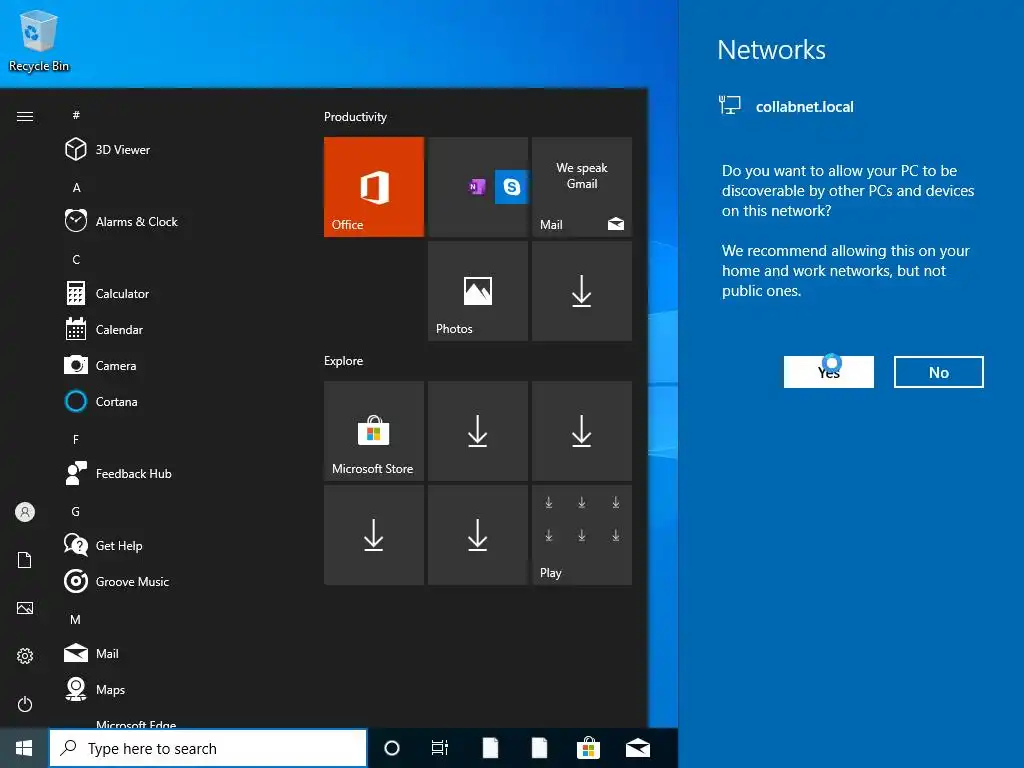Open the Play folder tile

coord(582,535)
